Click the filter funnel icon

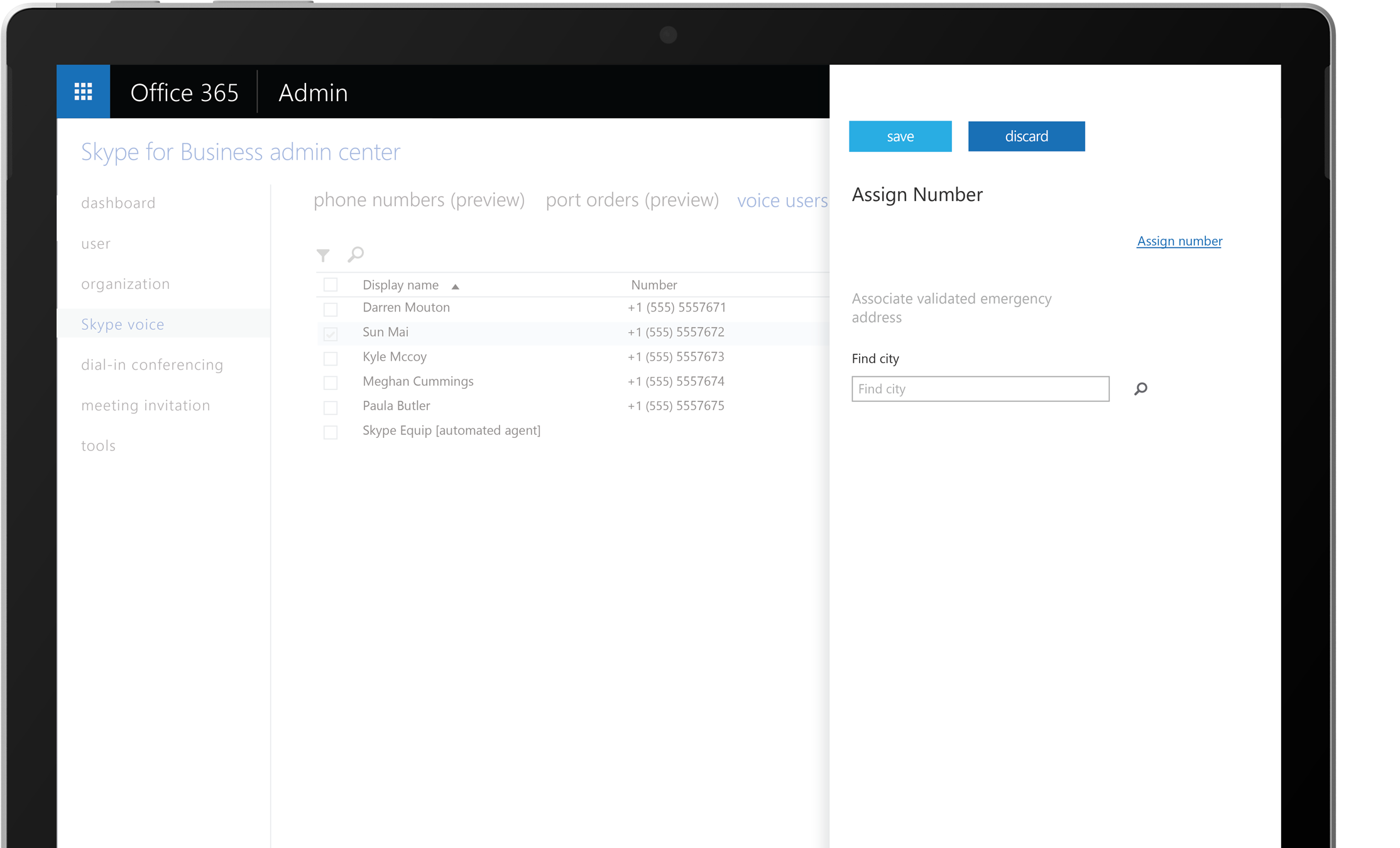323,255
